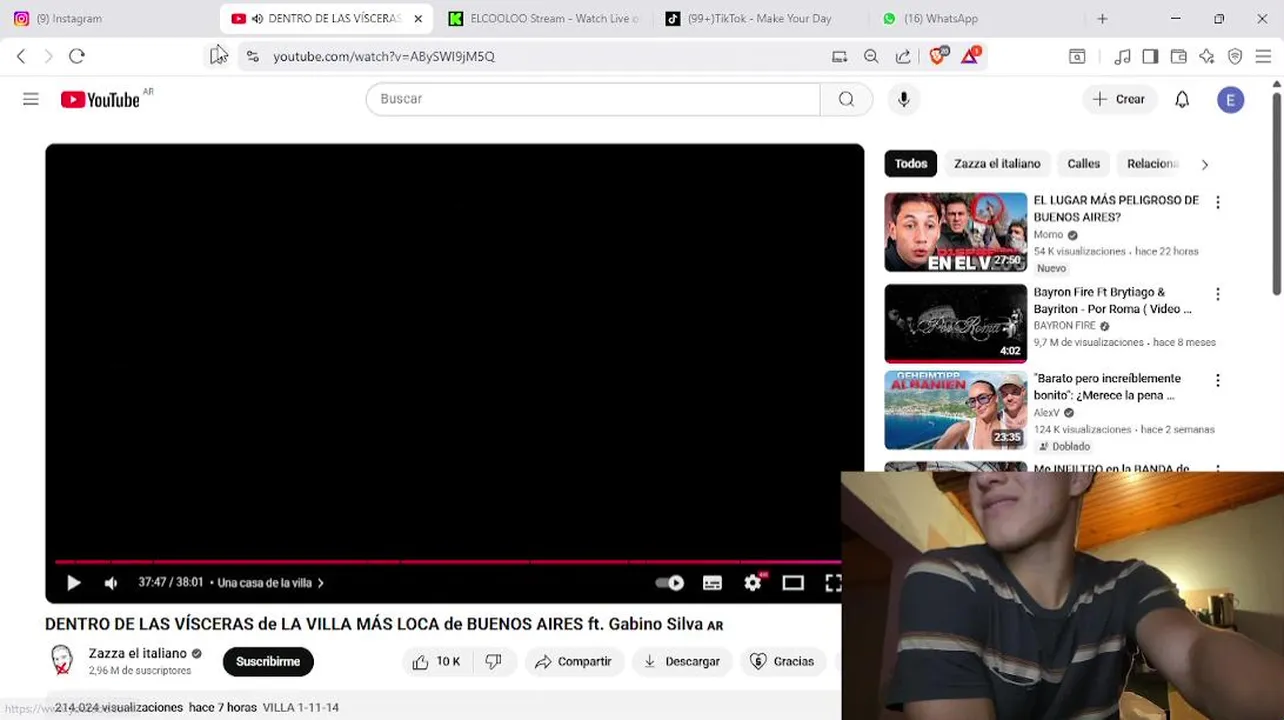Viewport: 1284px width, 720px height.
Task: Switch to the TikTok tab
Action: pyautogui.click(x=758, y=18)
